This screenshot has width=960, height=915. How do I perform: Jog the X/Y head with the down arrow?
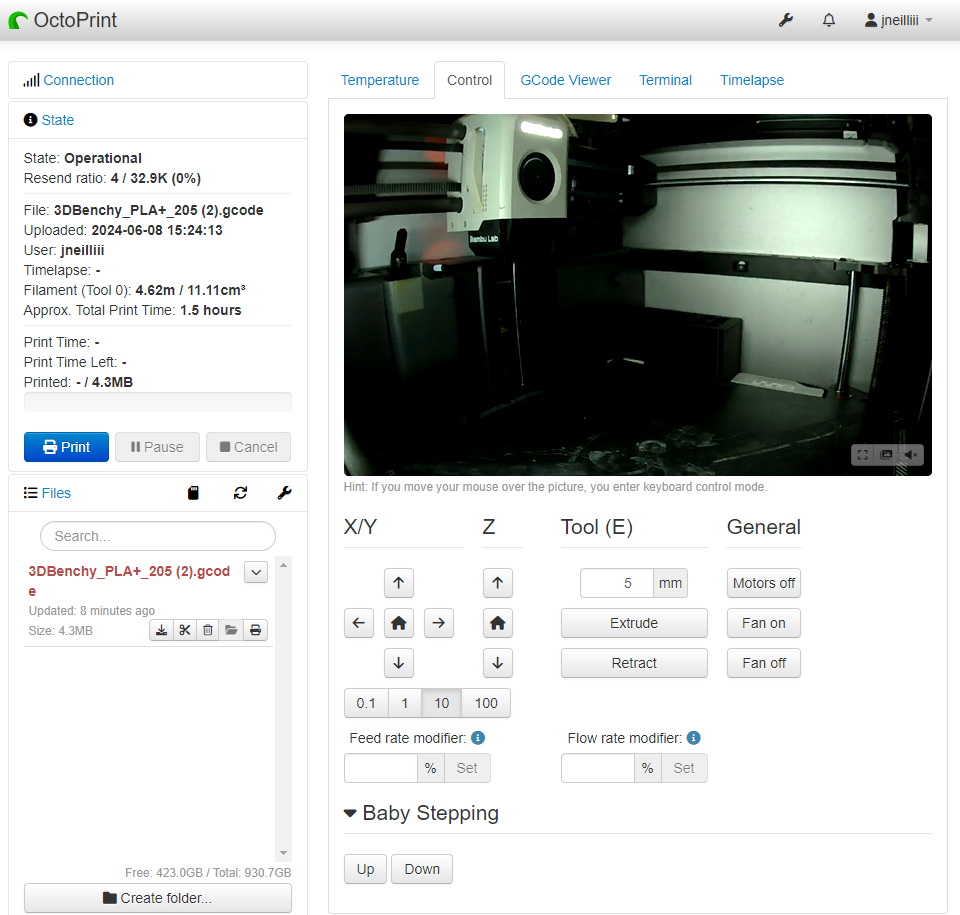coord(399,663)
